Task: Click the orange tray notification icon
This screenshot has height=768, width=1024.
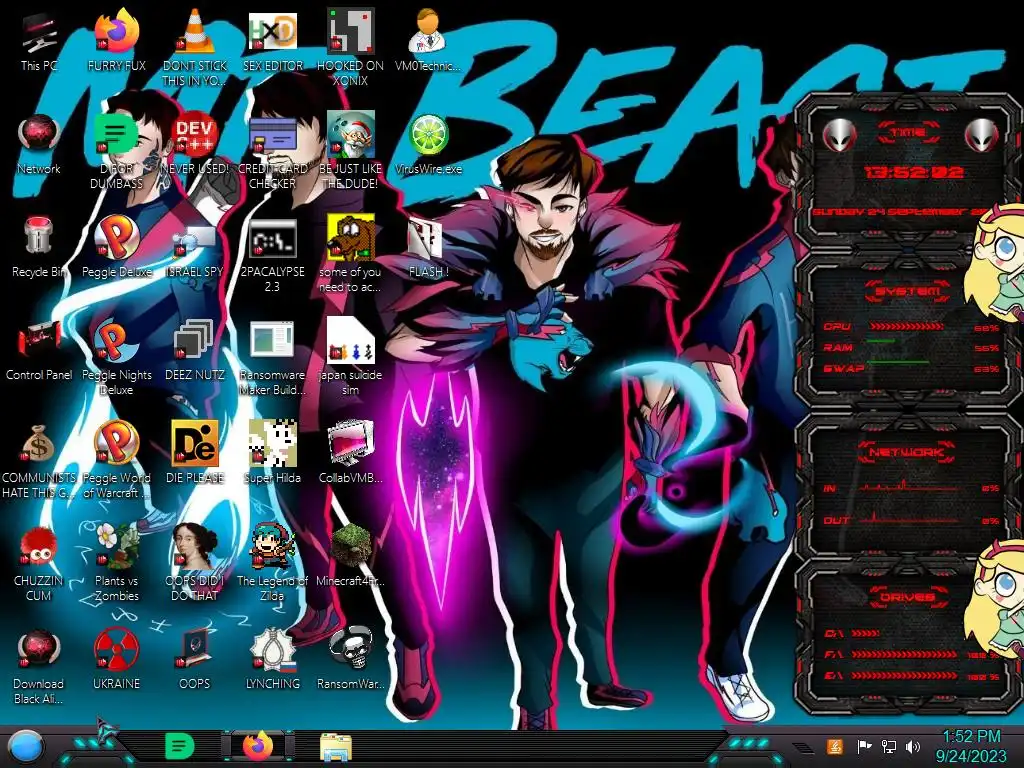Action: [834, 746]
